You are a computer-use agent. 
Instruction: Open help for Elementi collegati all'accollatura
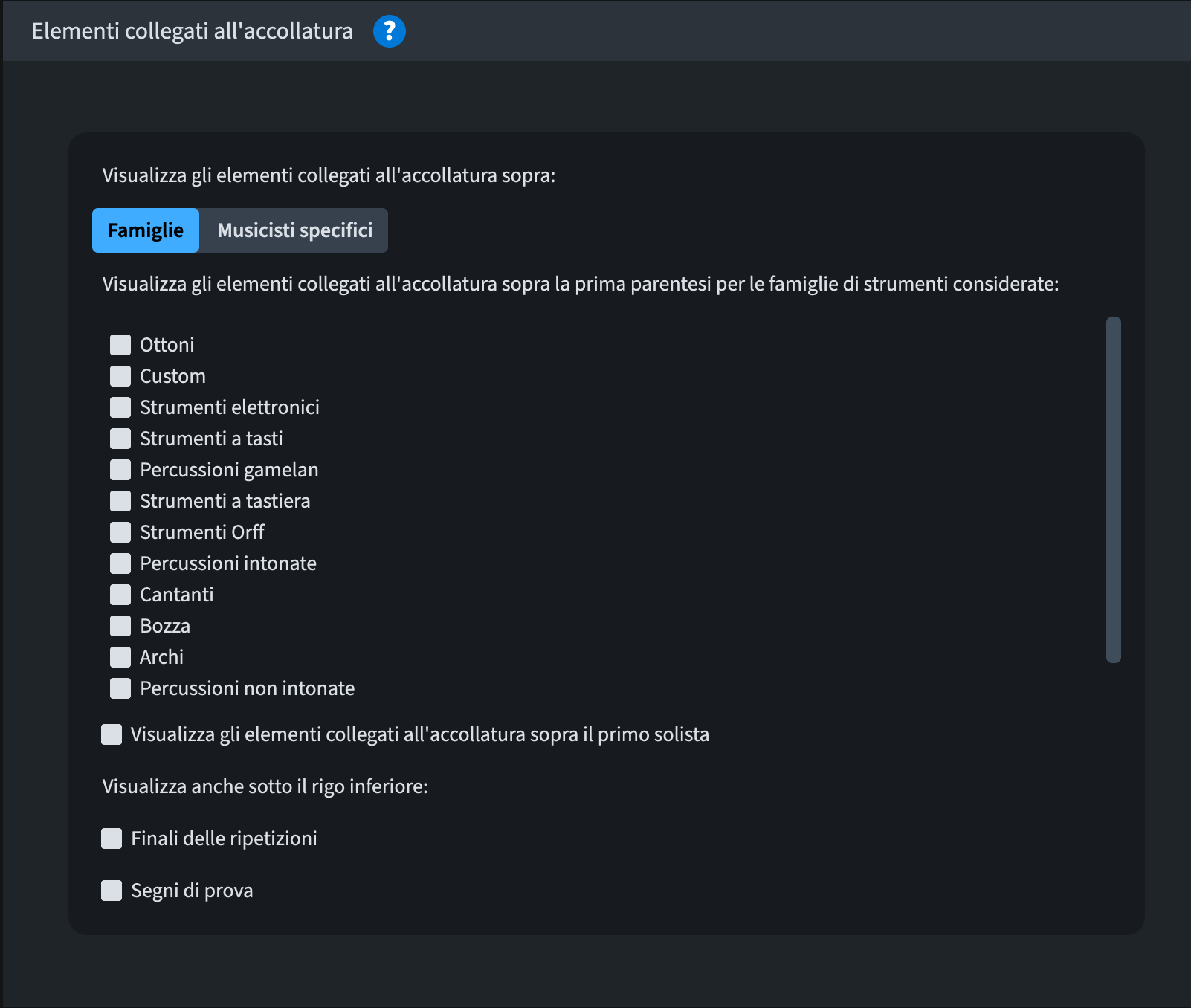(x=389, y=31)
